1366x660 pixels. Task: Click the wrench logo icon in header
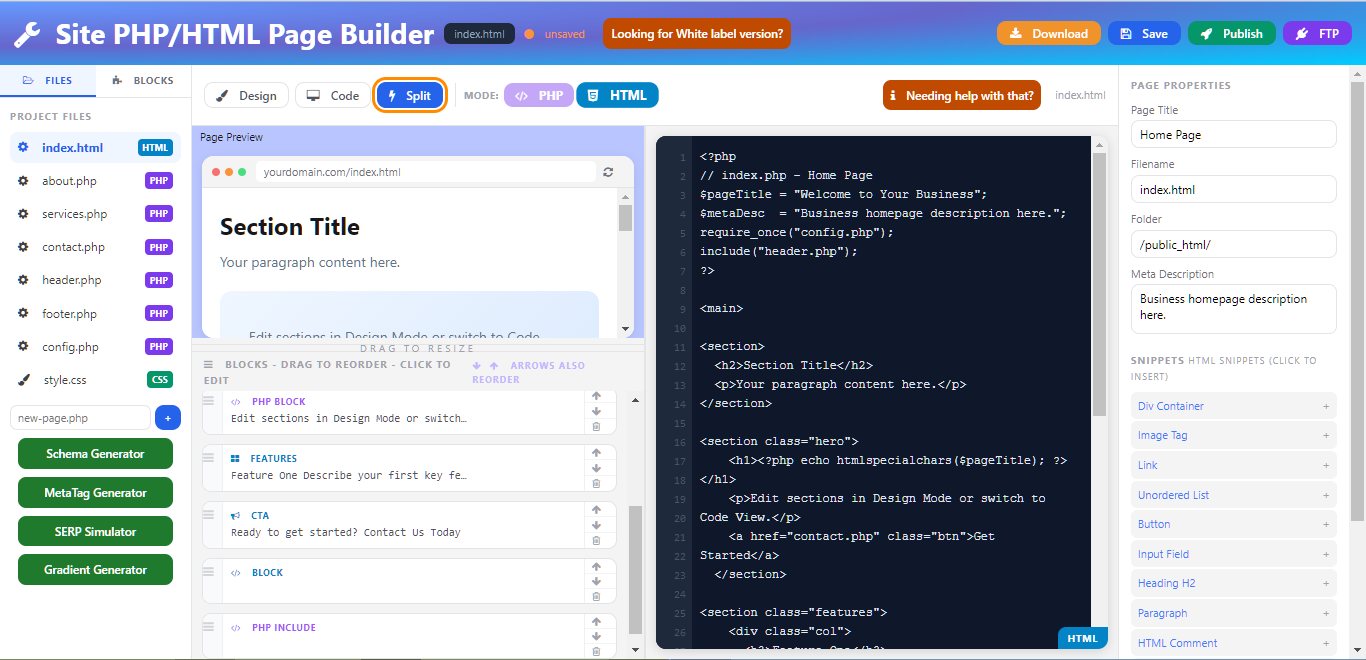(27, 34)
